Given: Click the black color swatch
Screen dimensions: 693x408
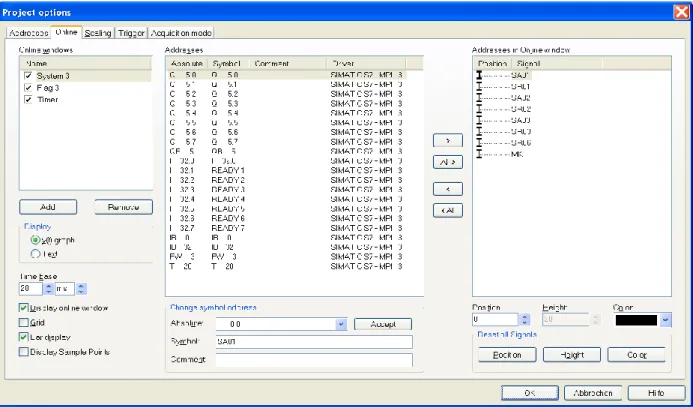Looking at the screenshot, I should coord(636,320).
